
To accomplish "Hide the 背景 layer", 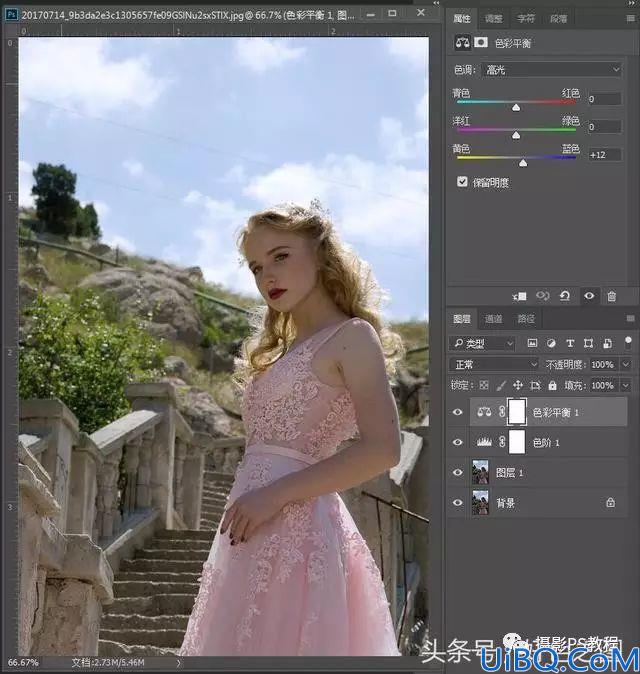I will pyautogui.click(x=458, y=502).
